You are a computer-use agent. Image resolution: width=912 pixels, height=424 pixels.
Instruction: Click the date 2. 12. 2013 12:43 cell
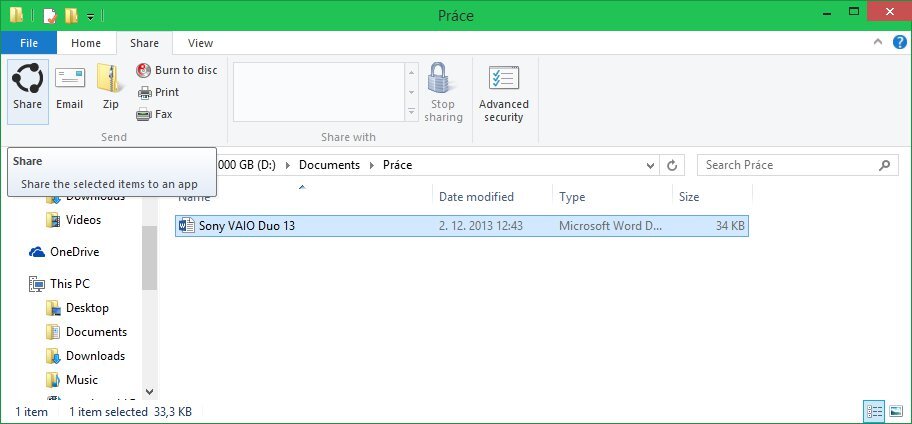480,226
